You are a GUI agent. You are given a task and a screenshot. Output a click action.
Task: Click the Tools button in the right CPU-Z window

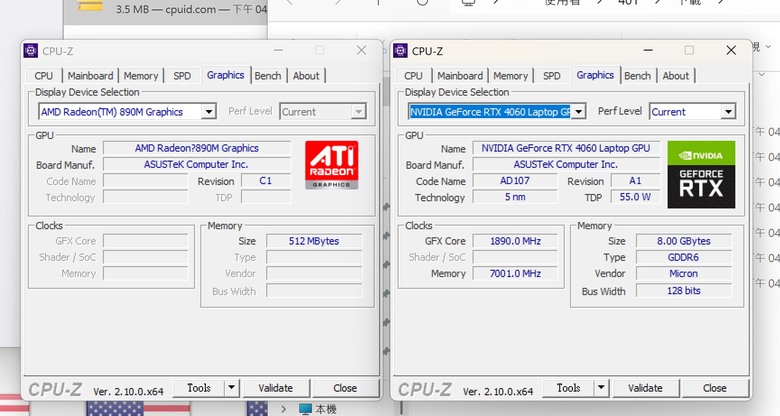click(569, 388)
